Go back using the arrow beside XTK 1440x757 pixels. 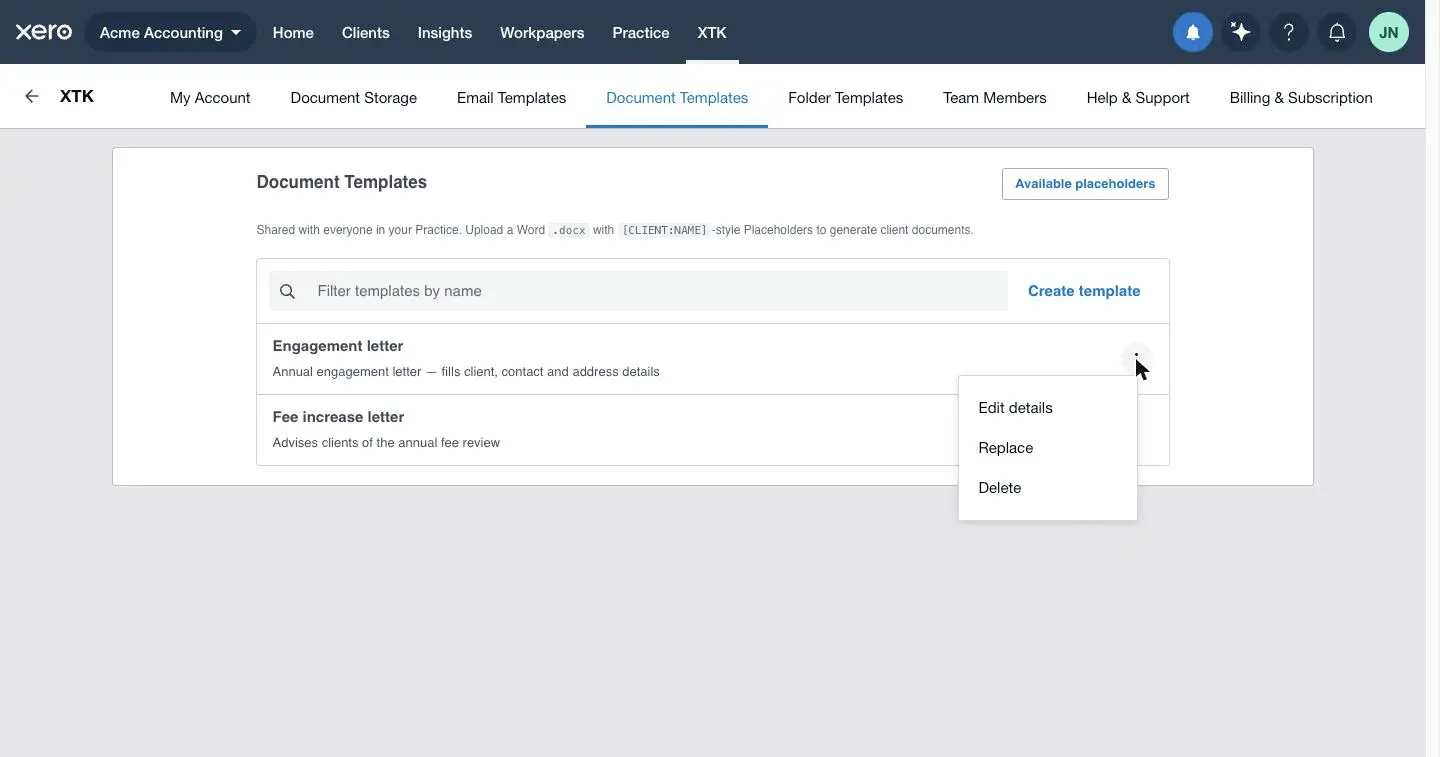(x=32, y=96)
